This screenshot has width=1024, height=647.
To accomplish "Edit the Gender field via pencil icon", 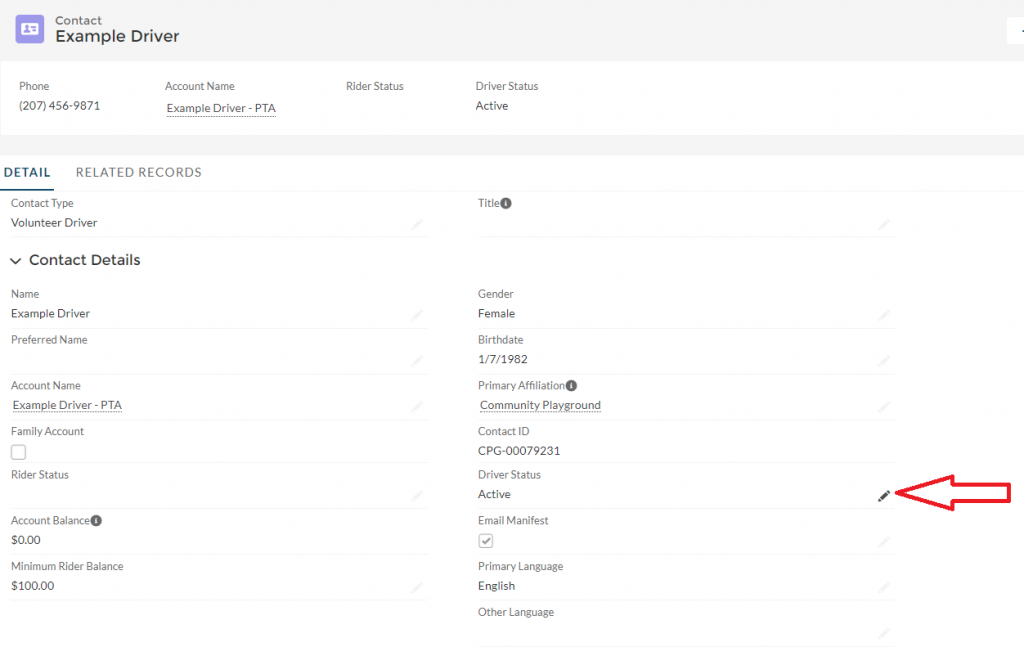I will tap(884, 315).
